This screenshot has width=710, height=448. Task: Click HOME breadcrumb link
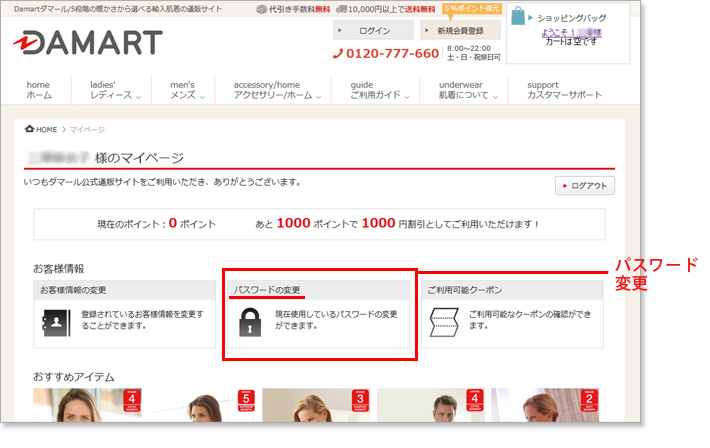click(x=47, y=130)
